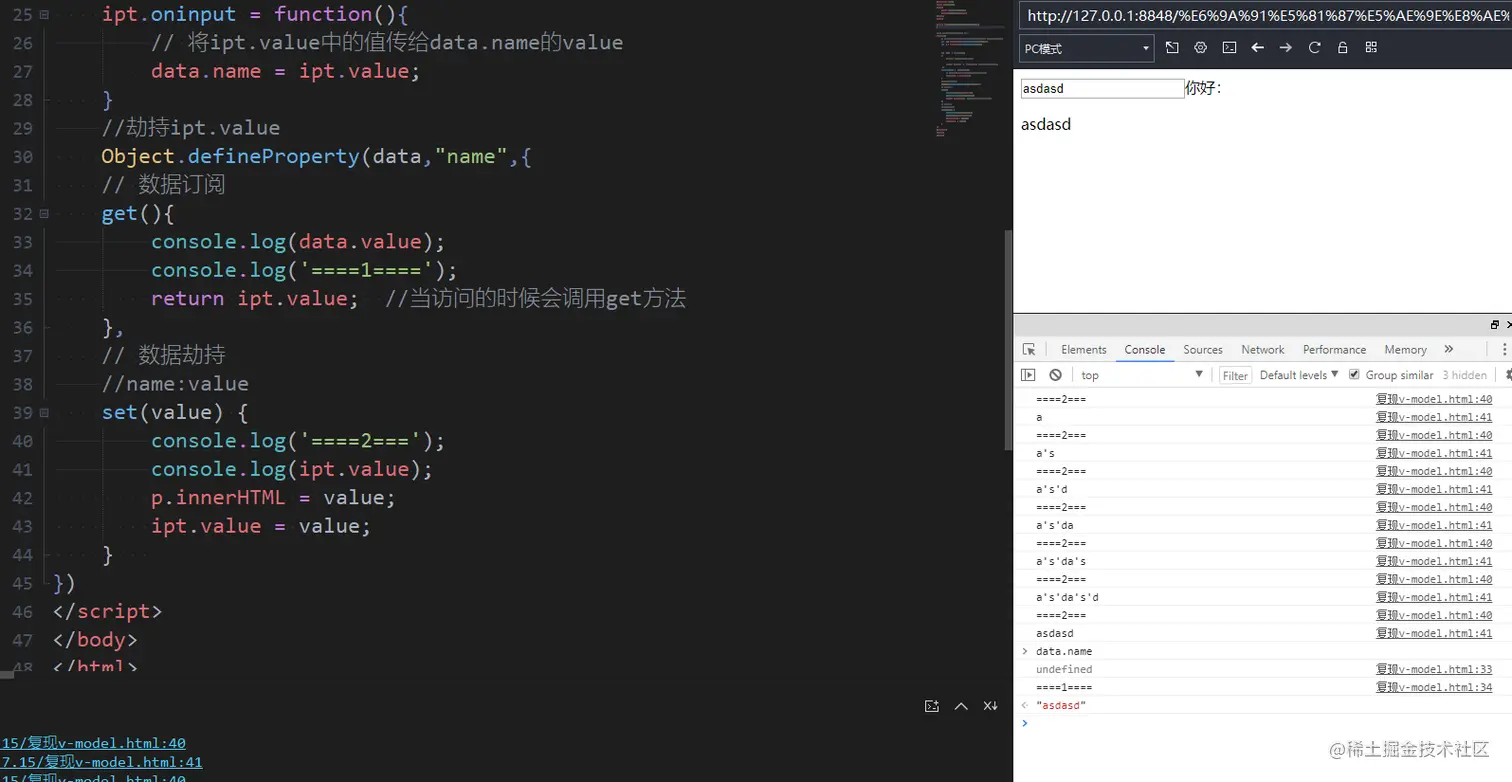
Task: Toggle the lock icon in preview toolbar
Action: [x=1343, y=48]
